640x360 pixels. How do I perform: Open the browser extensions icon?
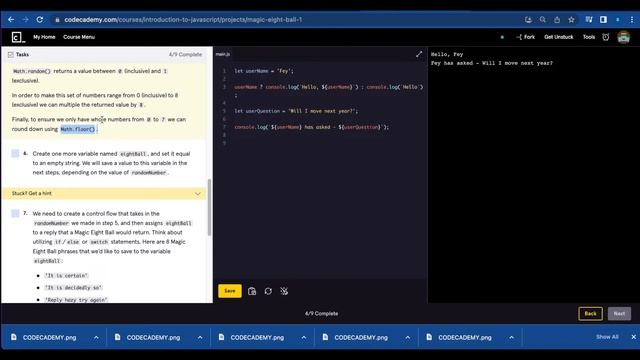[x=589, y=20]
